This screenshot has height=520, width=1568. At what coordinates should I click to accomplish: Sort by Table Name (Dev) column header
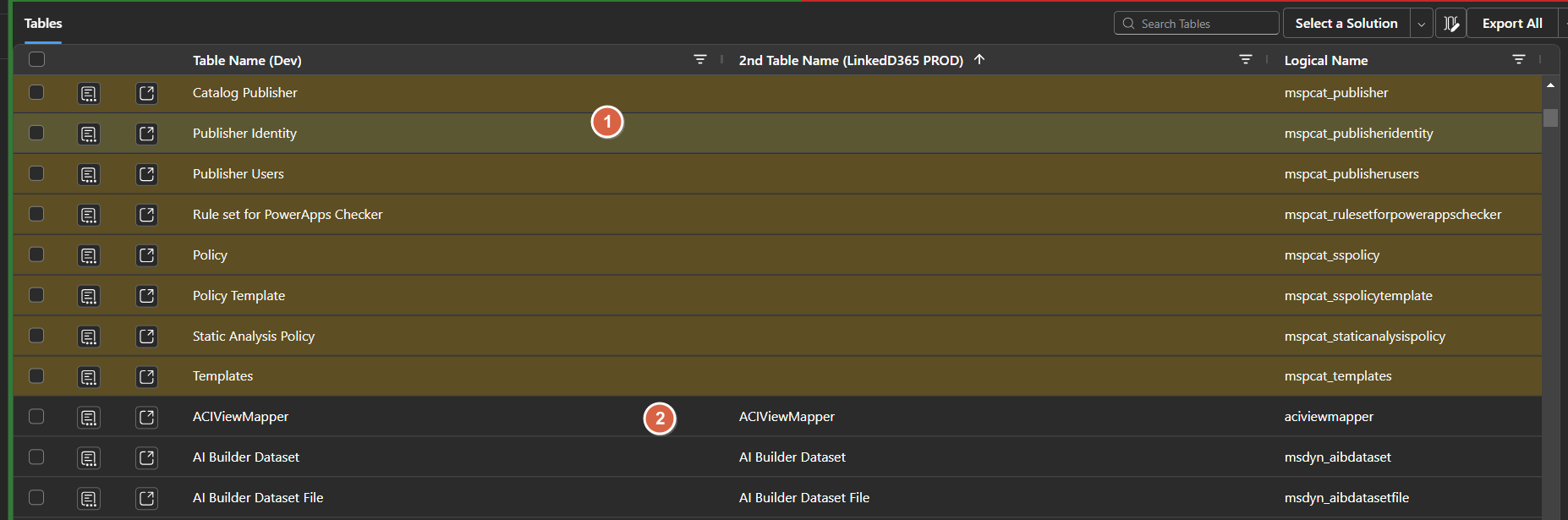click(x=247, y=60)
